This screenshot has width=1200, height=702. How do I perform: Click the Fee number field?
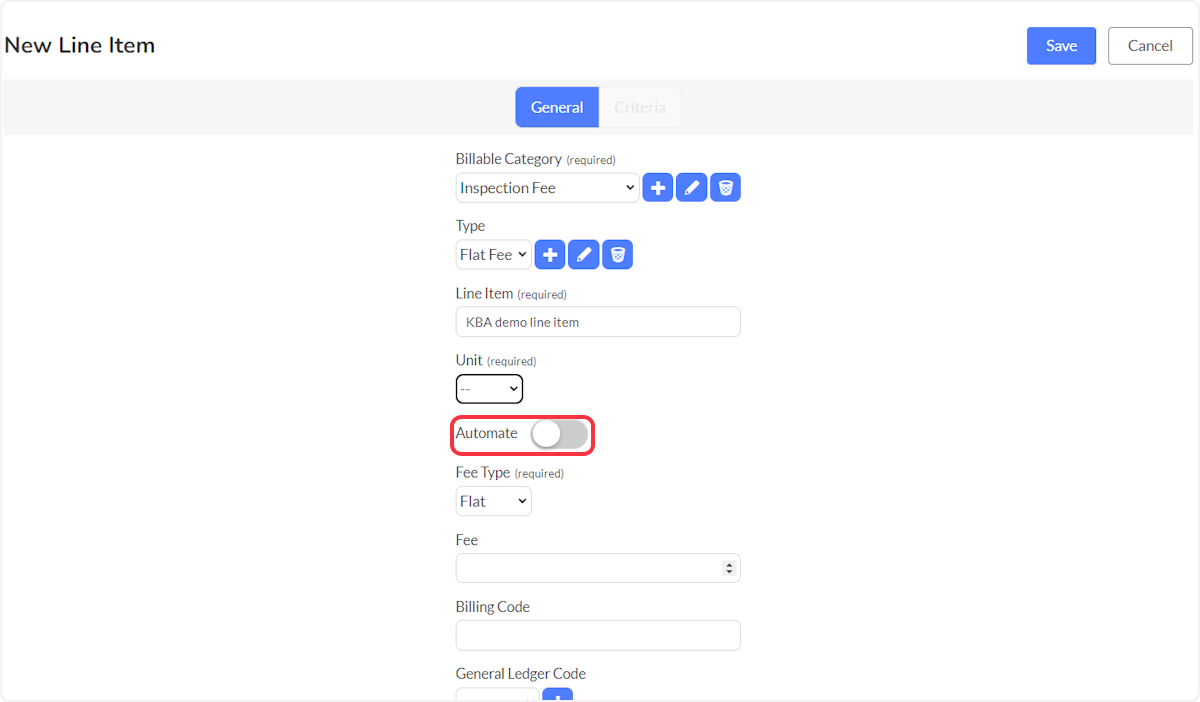tap(598, 568)
